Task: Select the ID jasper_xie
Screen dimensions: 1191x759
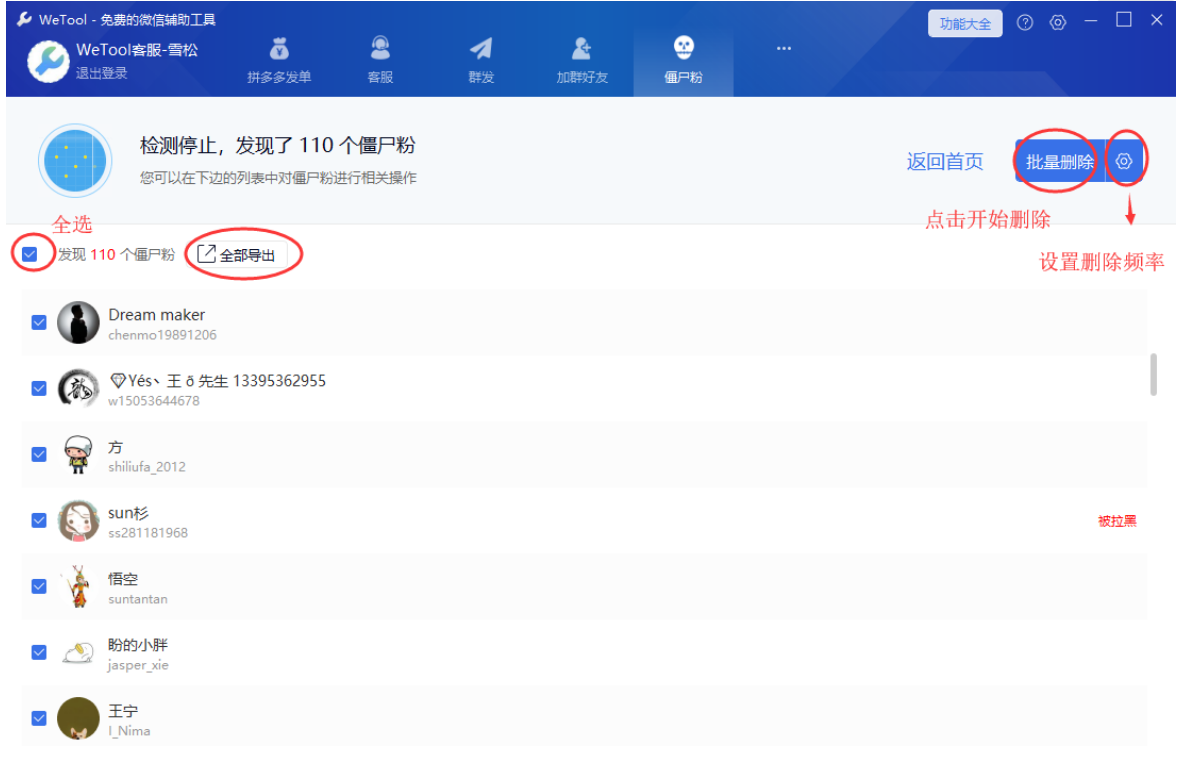Action: (138, 665)
